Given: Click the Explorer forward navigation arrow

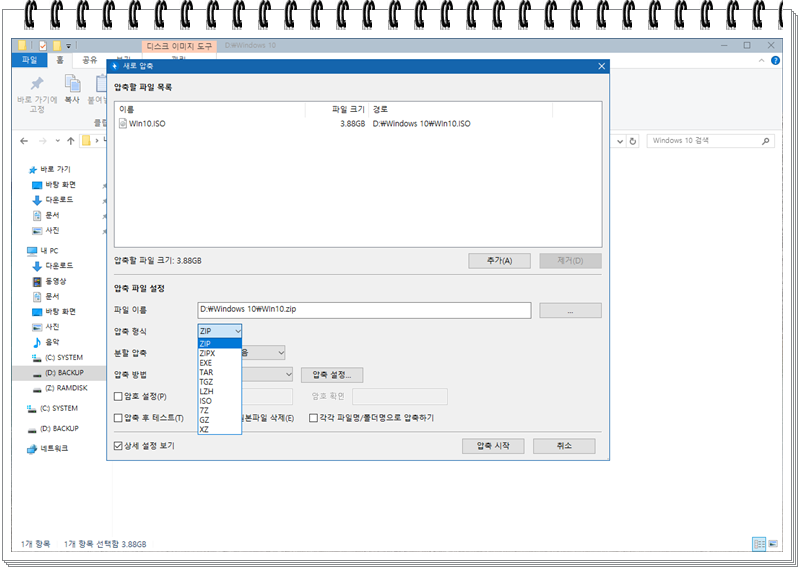Looking at the screenshot, I should coord(42,141).
